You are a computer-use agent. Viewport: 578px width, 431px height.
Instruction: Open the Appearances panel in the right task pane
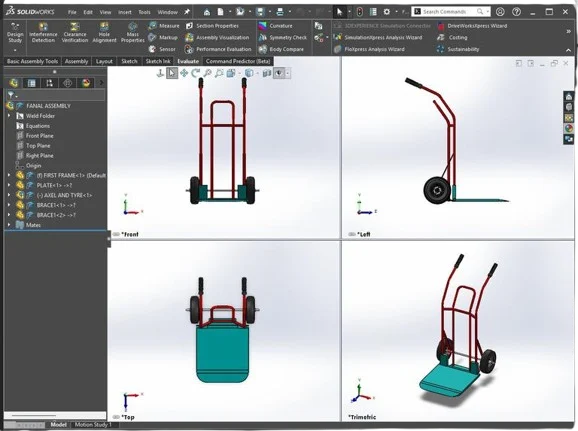pos(569,128)
